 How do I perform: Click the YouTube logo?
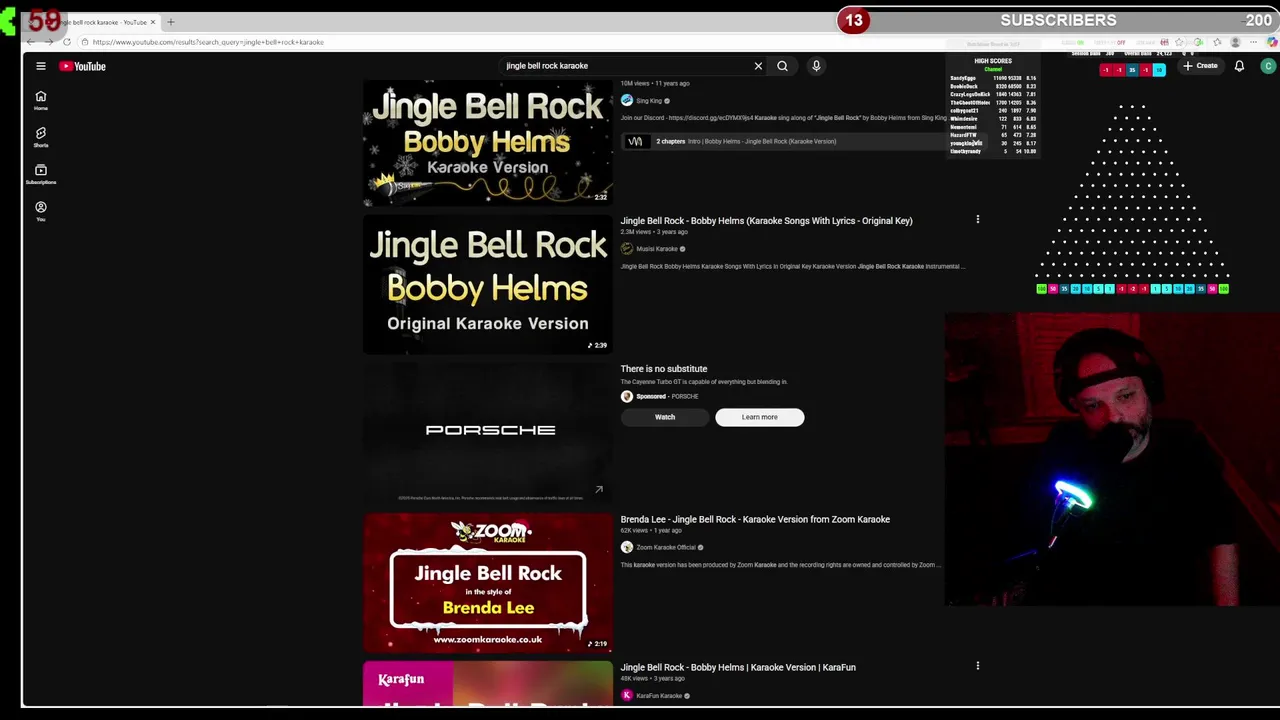[x=82, y=66]
